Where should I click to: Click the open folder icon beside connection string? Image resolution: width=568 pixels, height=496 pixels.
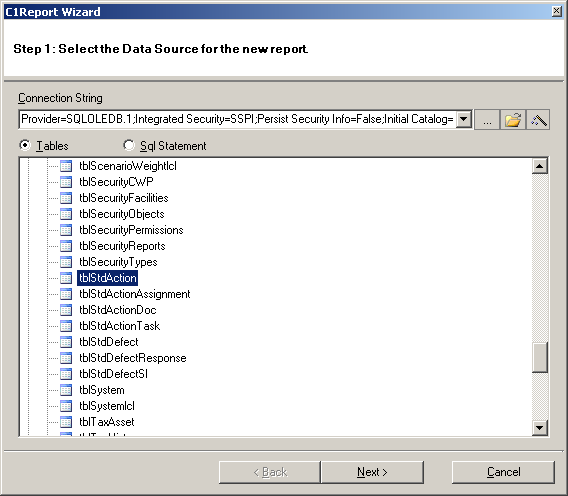point(513,120)
